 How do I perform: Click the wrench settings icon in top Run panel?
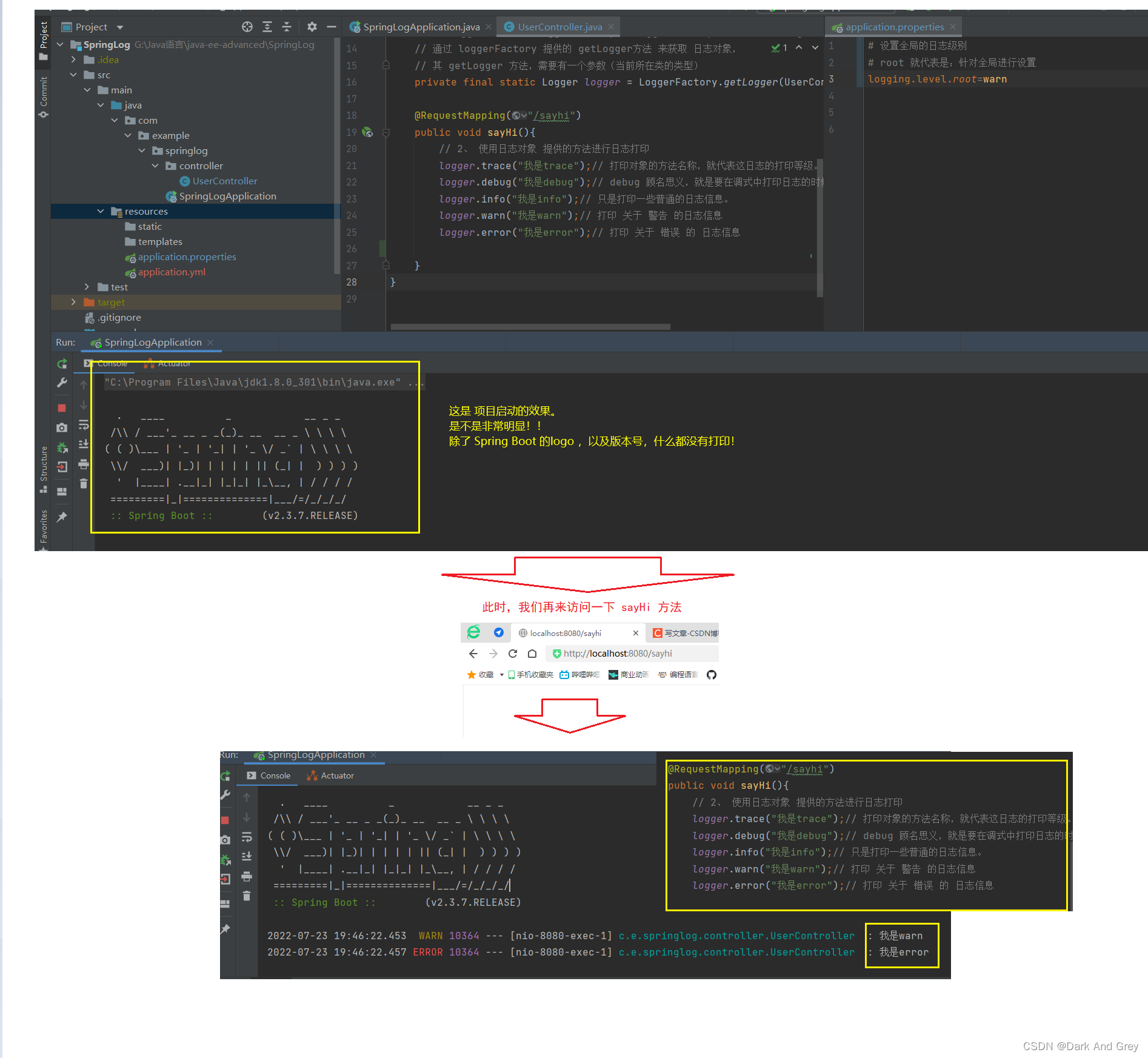(62, 383)
